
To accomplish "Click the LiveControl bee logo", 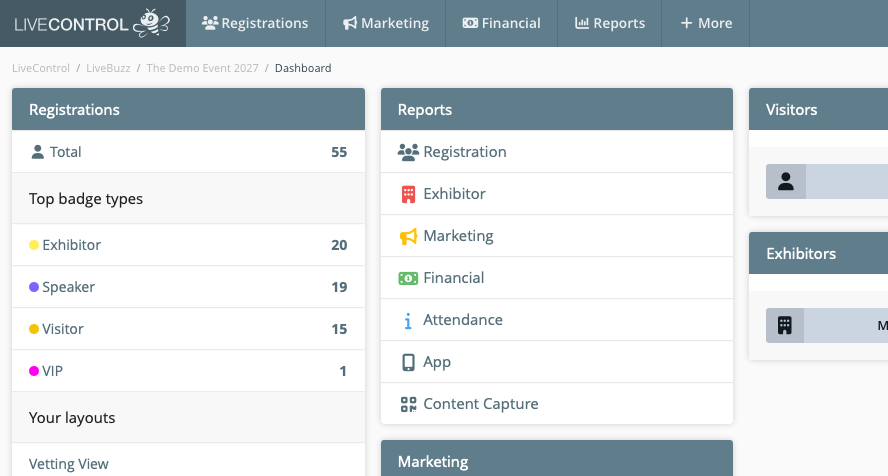I will [x=92, y=23].
